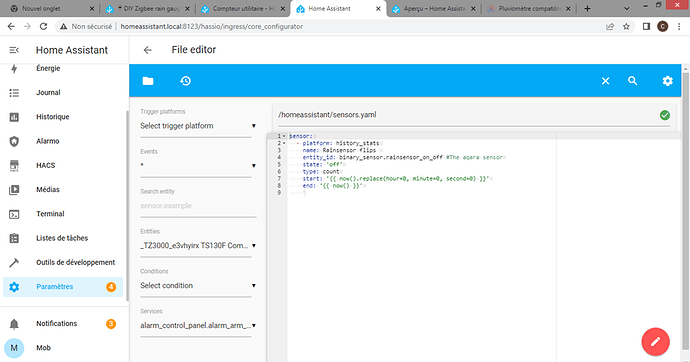Open the Entities dropdown list
This screenshot has width=690, height=362.
198,245
